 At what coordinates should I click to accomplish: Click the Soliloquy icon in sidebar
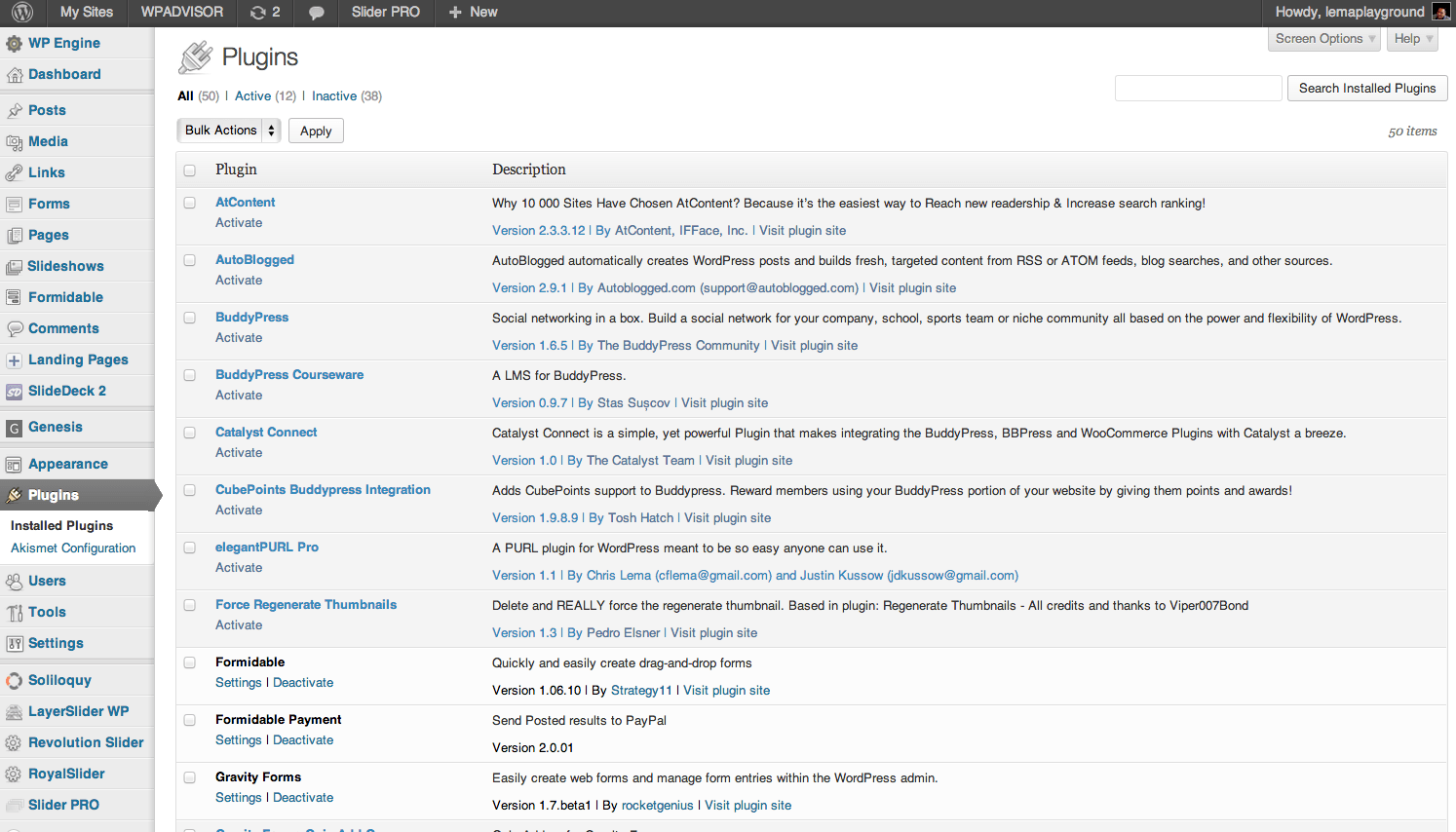tap(14, 681)
